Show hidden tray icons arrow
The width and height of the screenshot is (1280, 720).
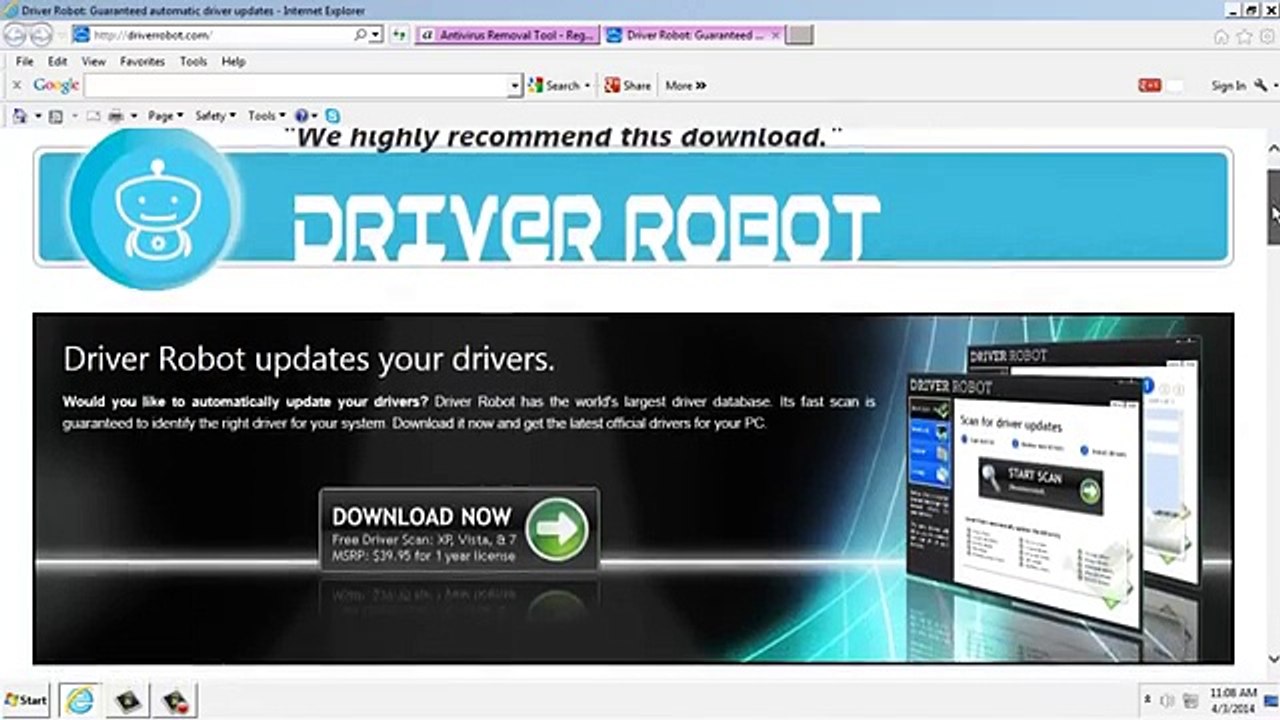click(x=1147, y=701)
